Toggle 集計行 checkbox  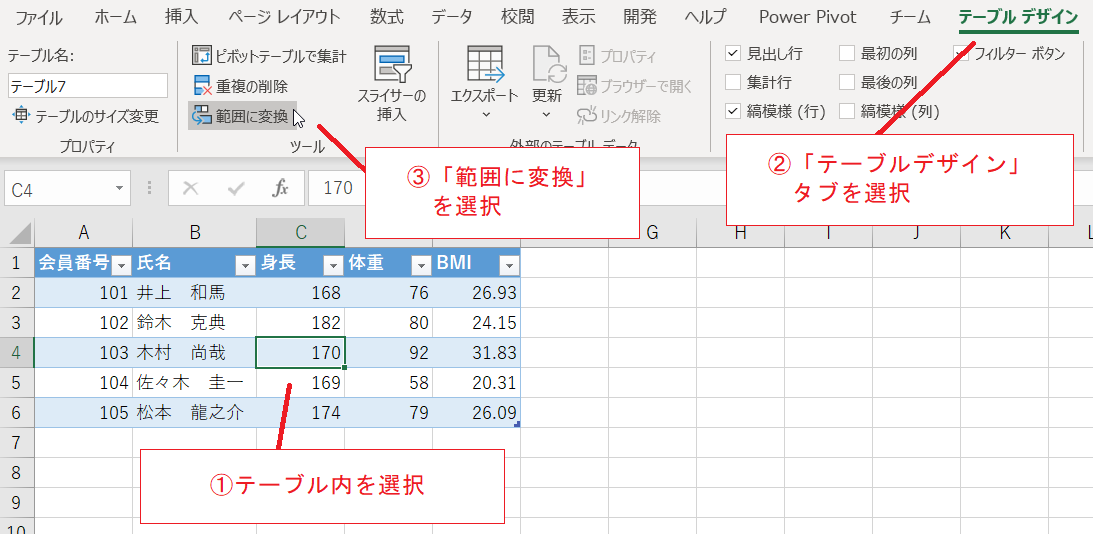click(733, 82)
